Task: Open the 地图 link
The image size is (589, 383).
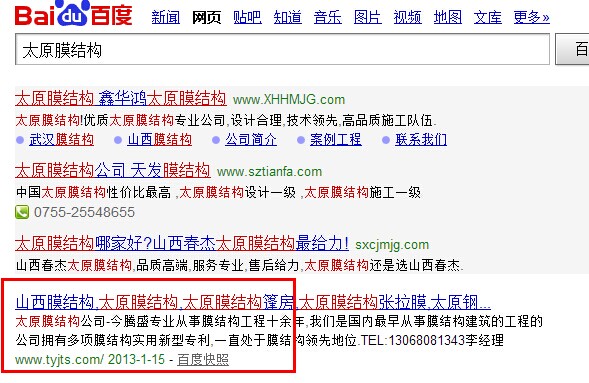Action: [448, 17]
